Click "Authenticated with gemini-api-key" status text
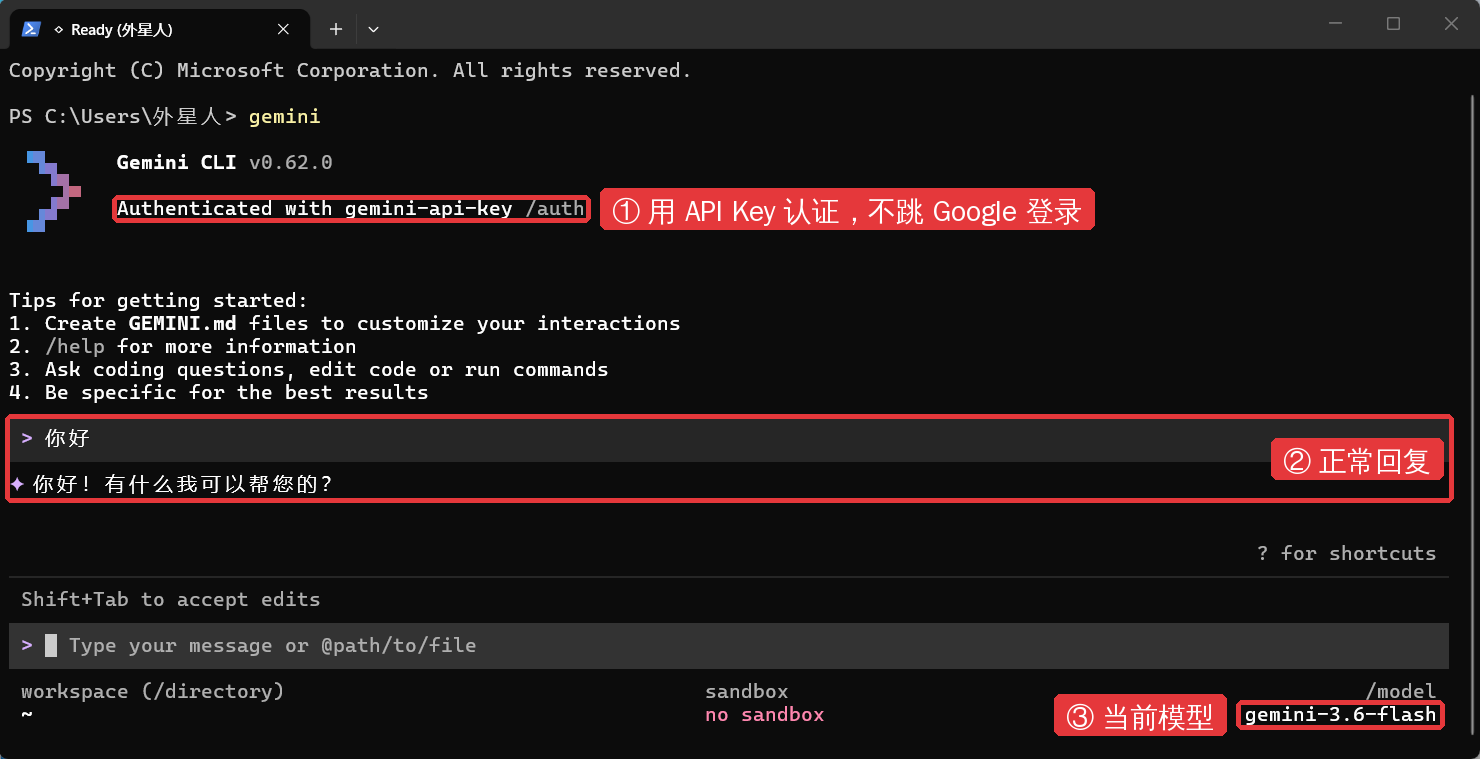The image size is (1480, 759). [315, 209]
